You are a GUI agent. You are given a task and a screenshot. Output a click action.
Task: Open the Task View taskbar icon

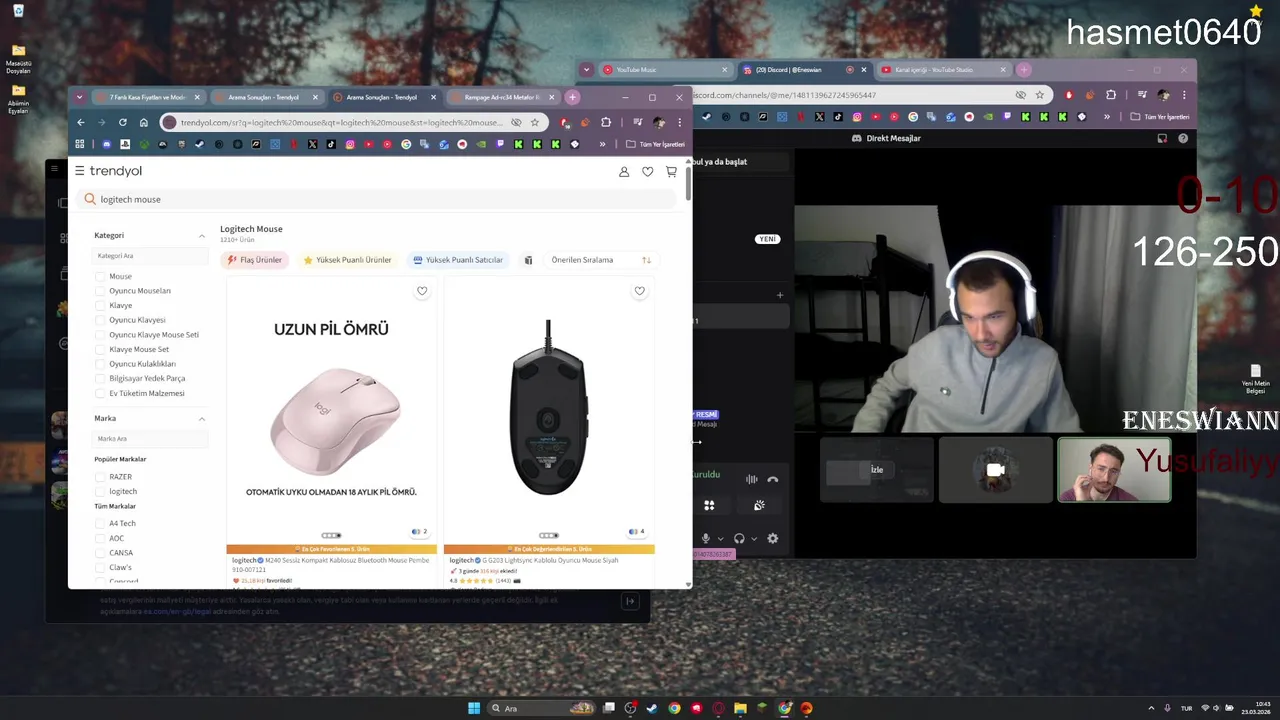point(609,708)
